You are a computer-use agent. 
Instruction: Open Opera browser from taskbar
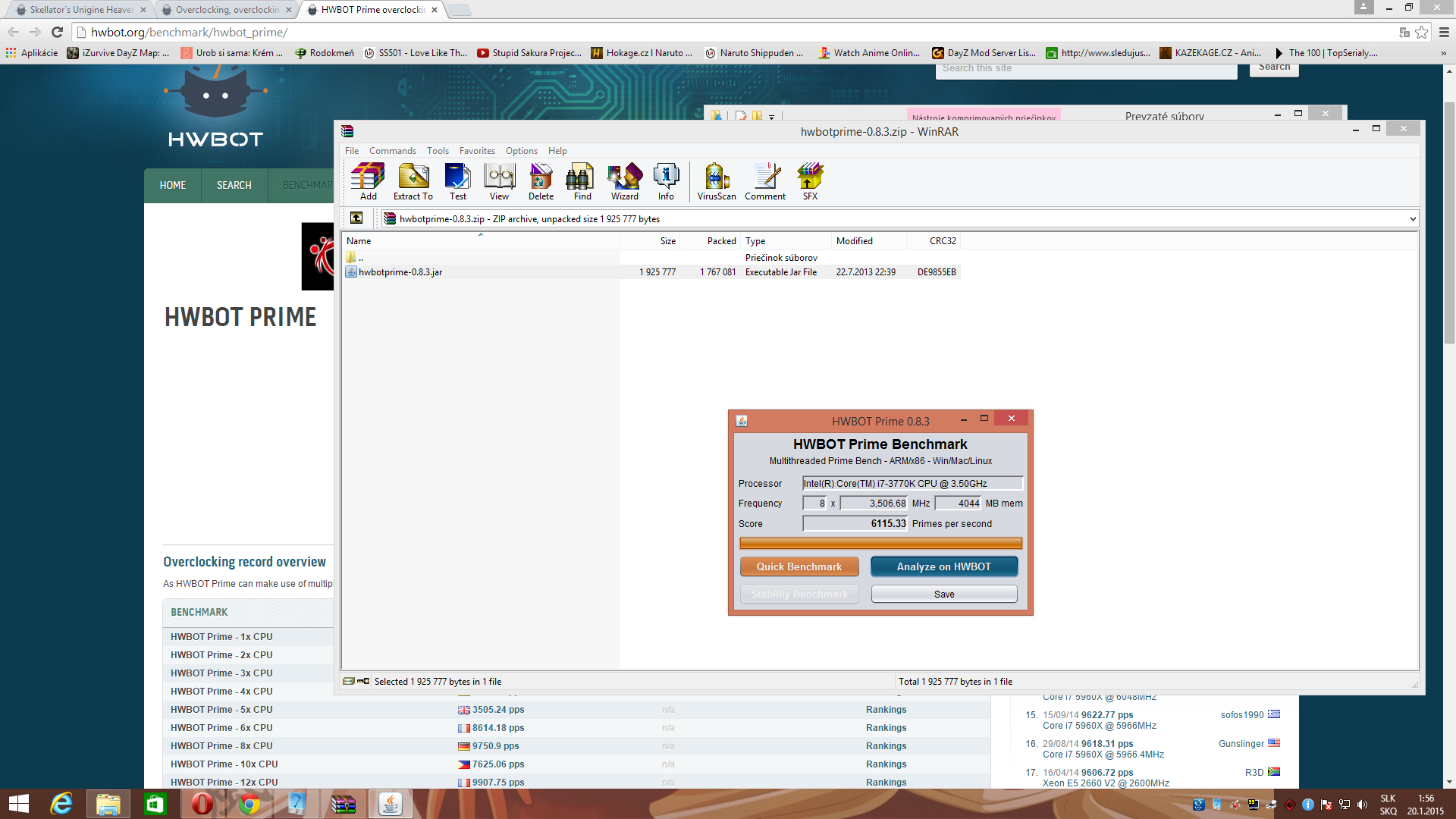coord(202,804)
